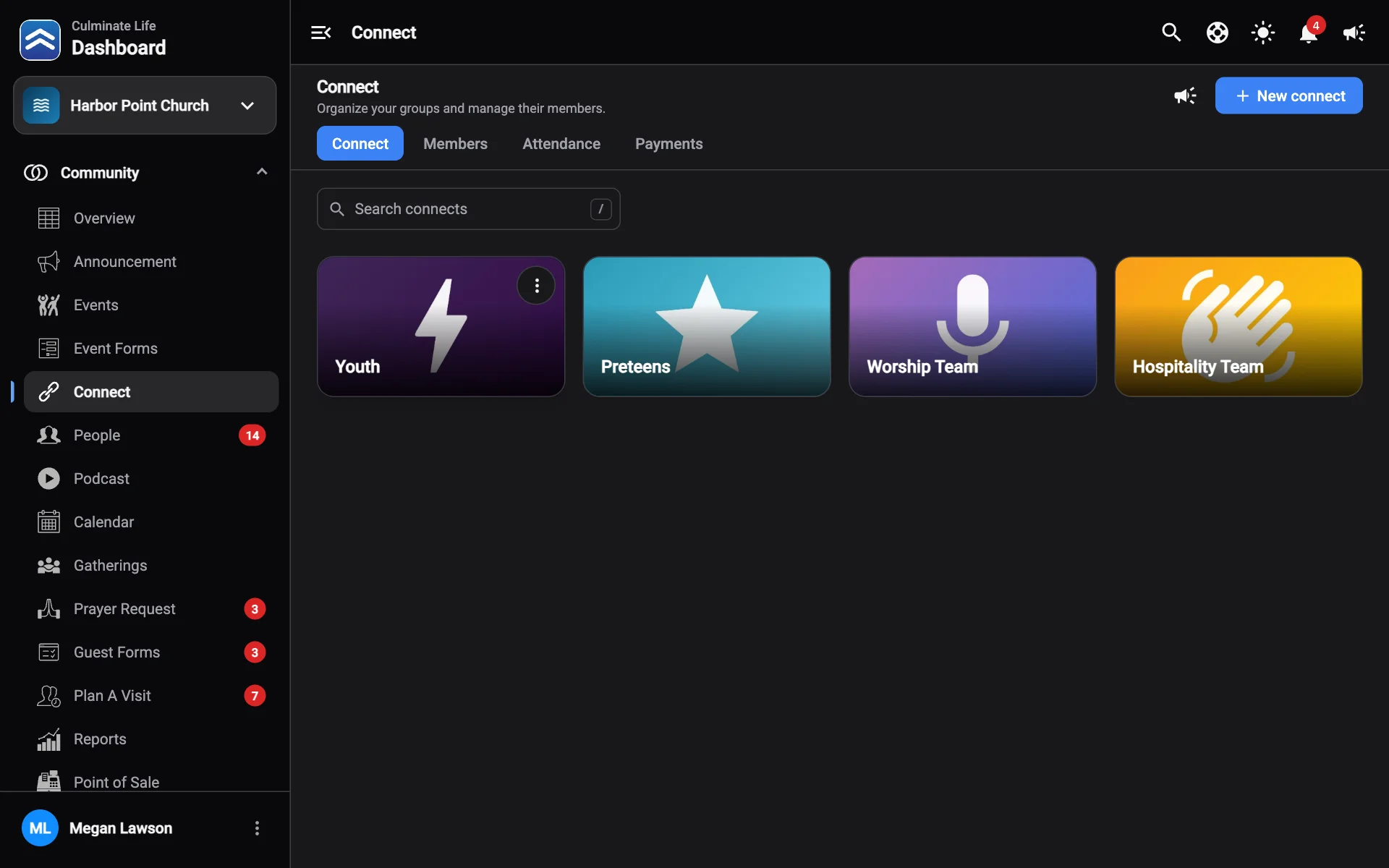
Task: Click the People 14 count badge
Action: 252,435
